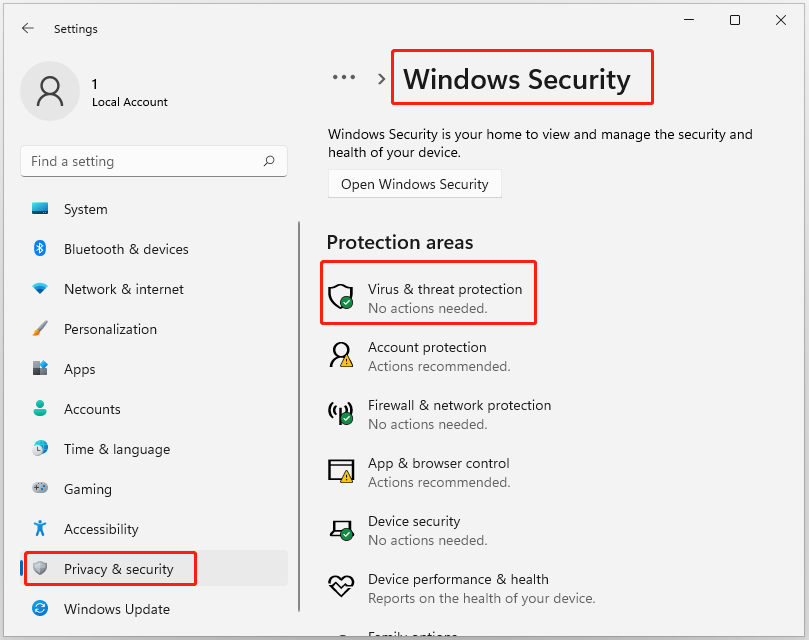The height and width of the screenshot is (640, 809).
Task: Click the Find a setting search field
Action: pyautogui.click(x=154, y=161)
